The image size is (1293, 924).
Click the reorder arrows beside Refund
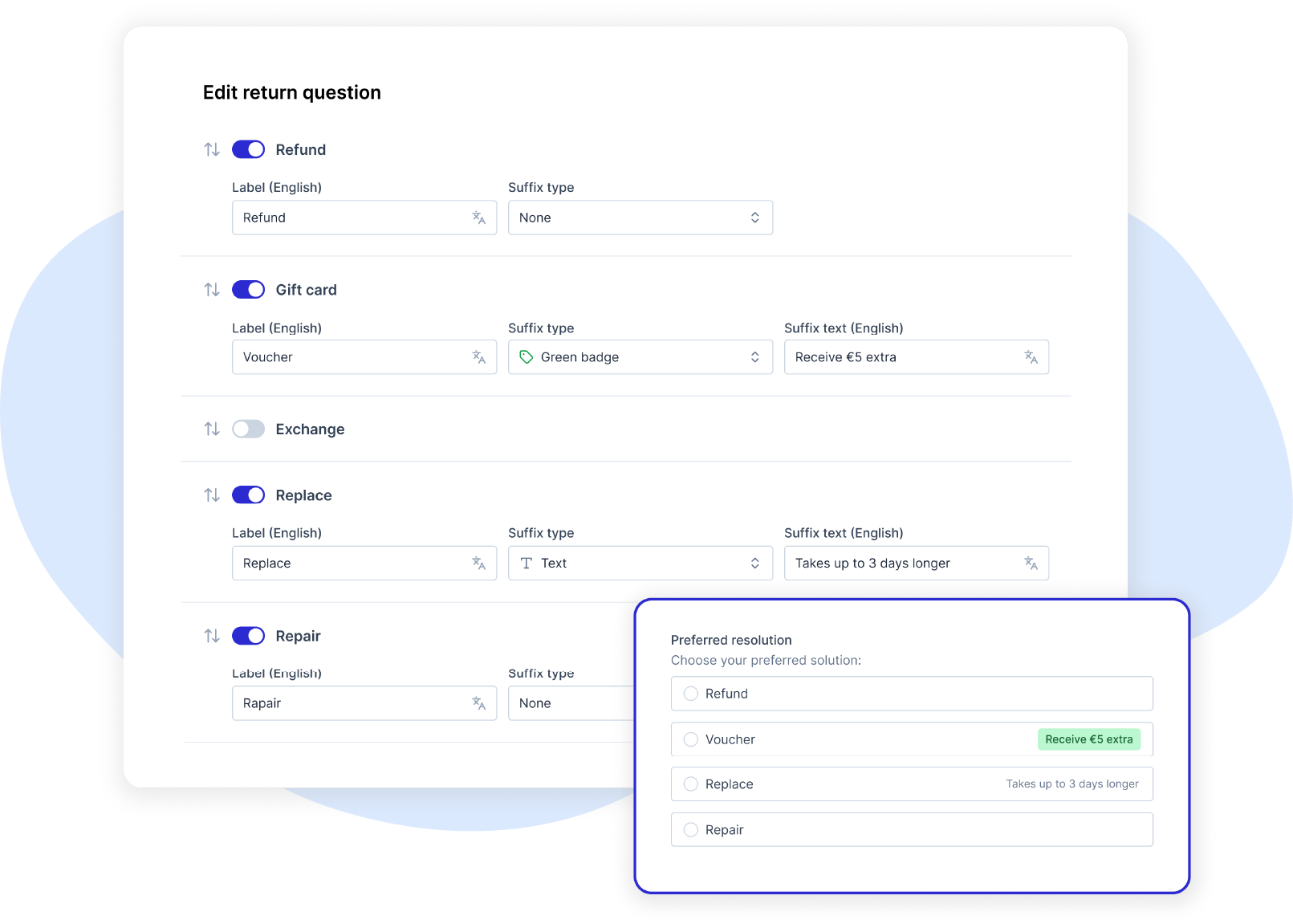point(212,149)
